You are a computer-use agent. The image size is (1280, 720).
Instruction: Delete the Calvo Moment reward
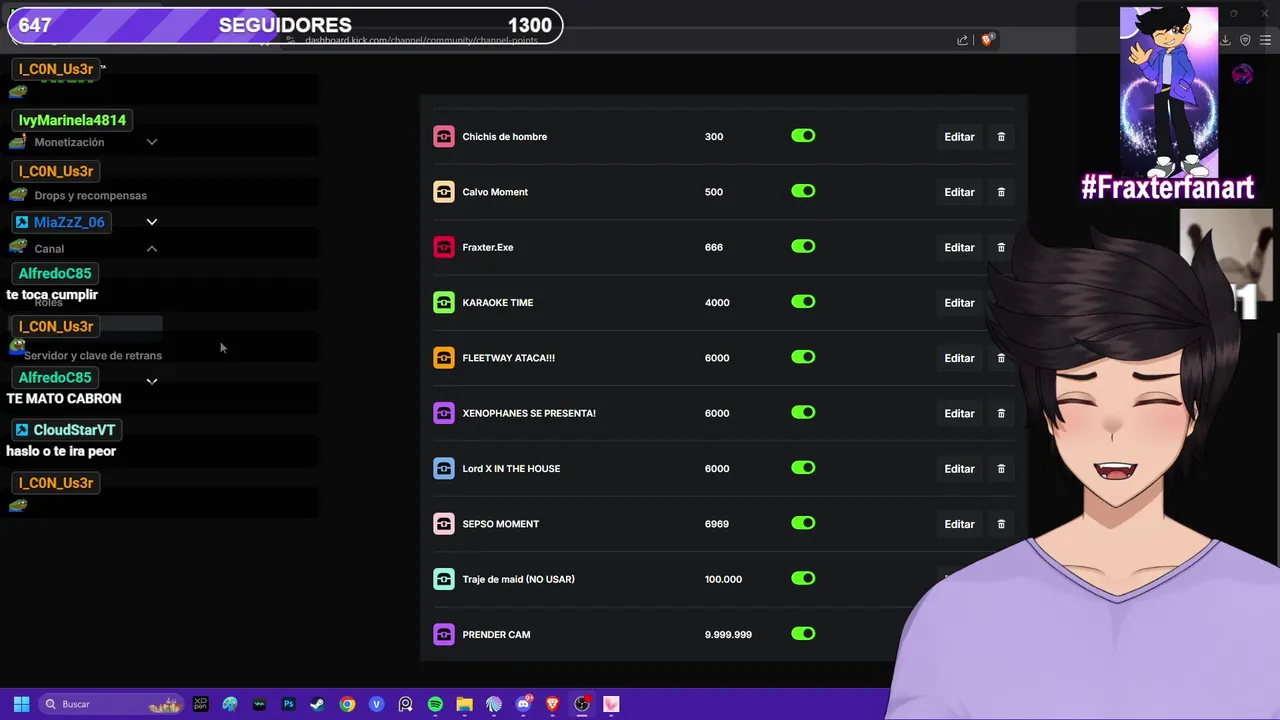click(1001, 192)
